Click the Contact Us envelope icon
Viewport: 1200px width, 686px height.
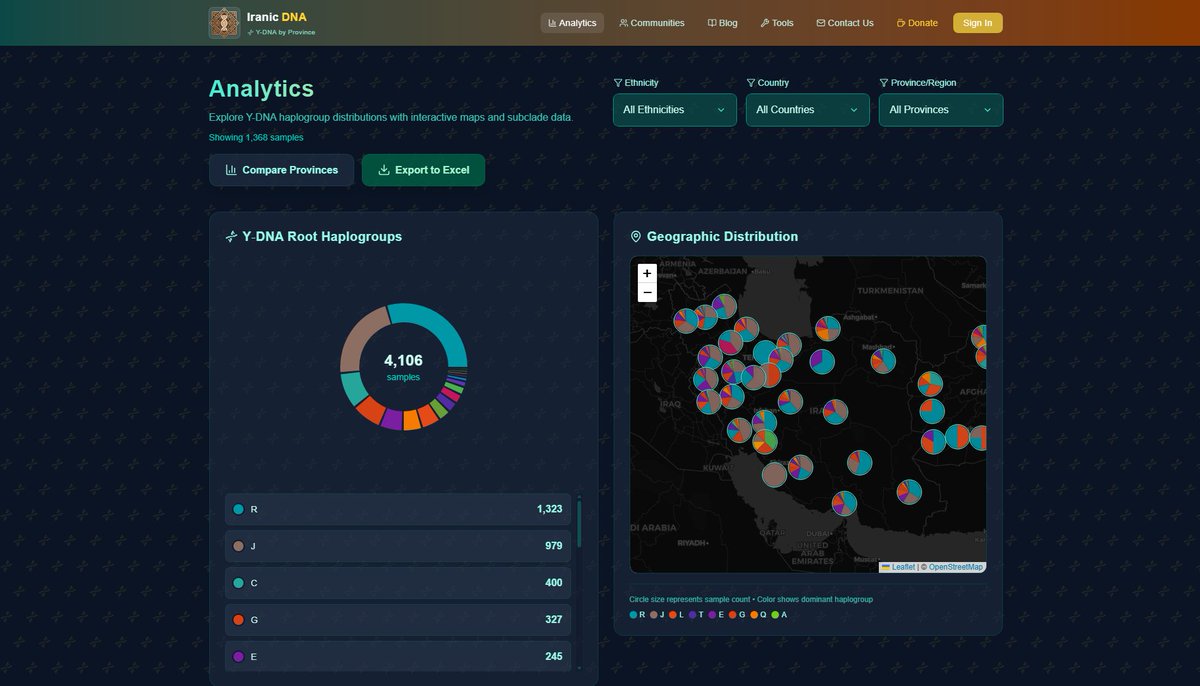(821, 23)
